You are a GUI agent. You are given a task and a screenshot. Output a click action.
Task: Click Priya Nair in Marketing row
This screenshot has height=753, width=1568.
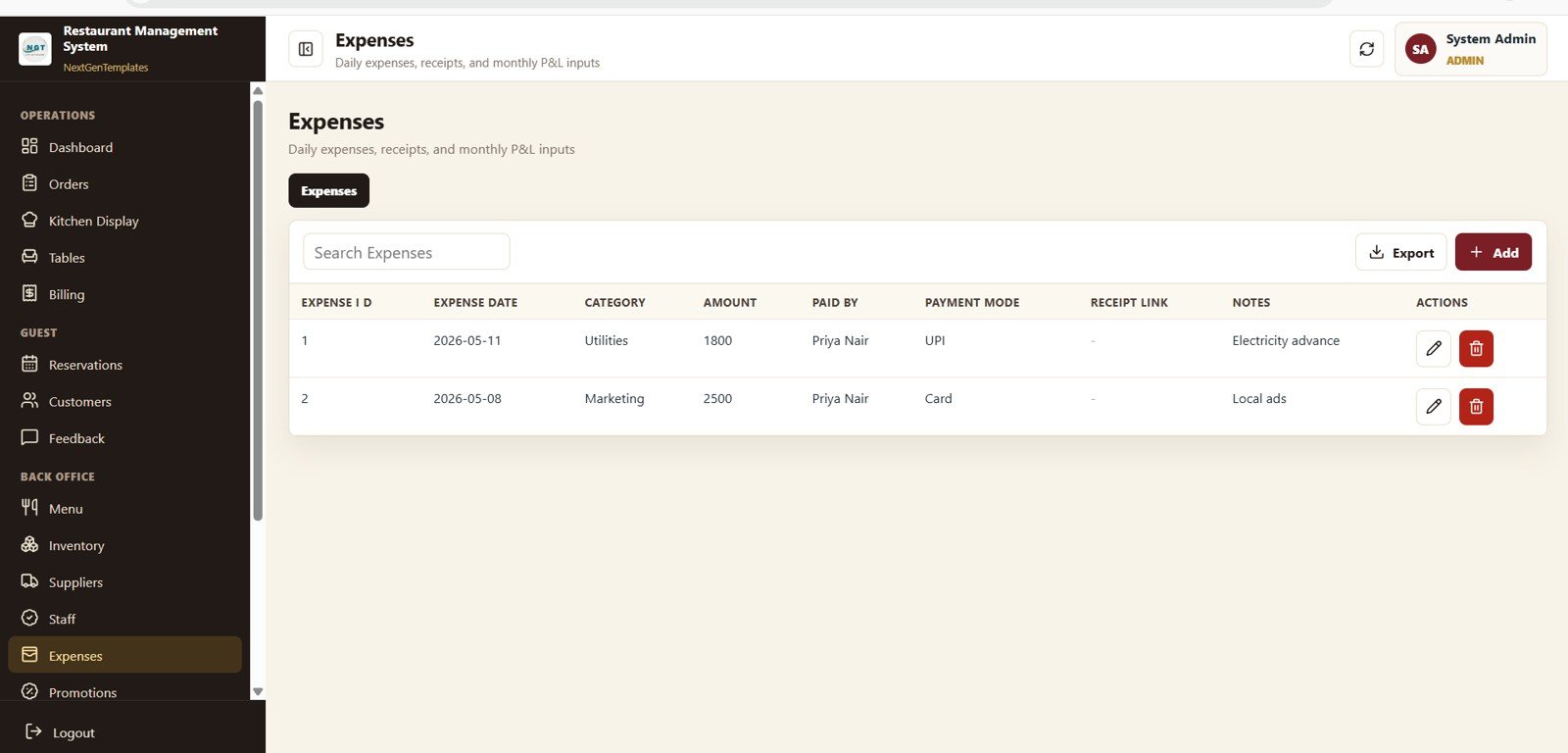pyautogui.click(x=840, y=398)
